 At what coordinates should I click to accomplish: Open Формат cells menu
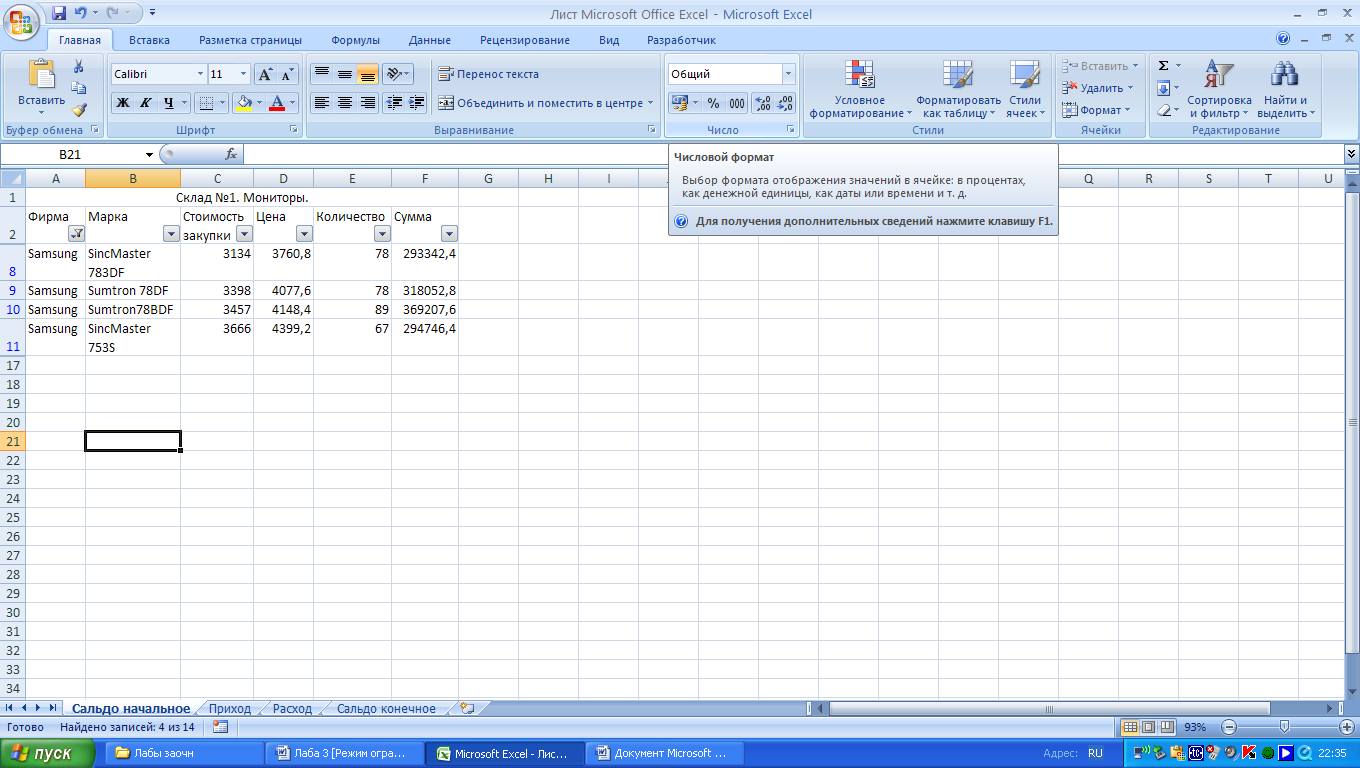(x=1096, y=110)
